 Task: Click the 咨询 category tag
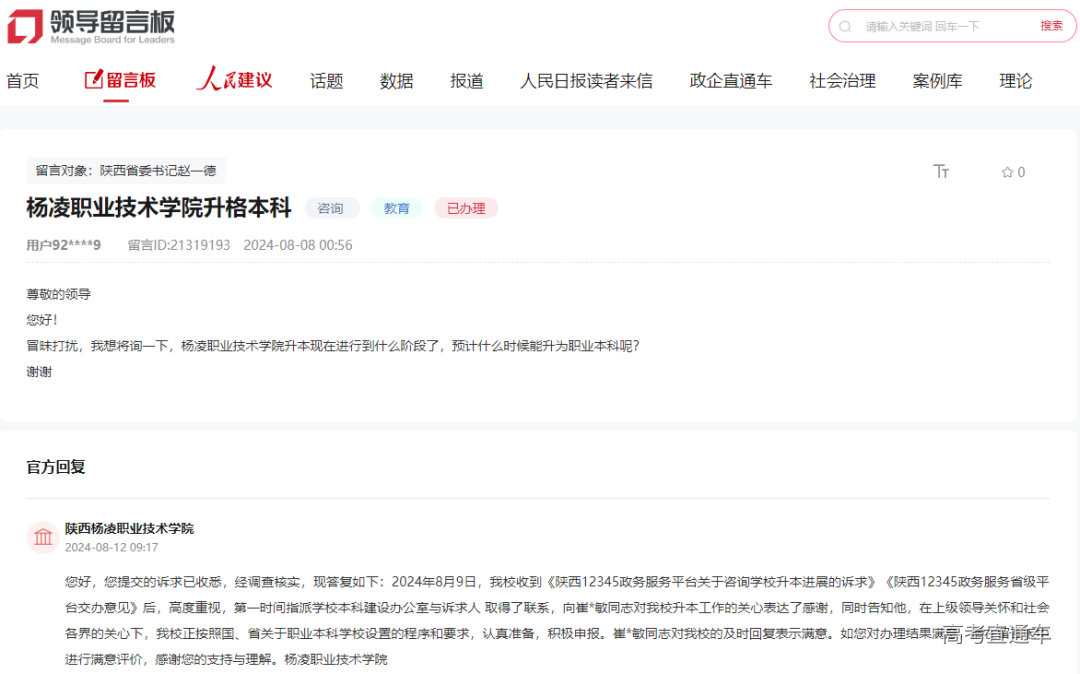(x=332, y=208)
